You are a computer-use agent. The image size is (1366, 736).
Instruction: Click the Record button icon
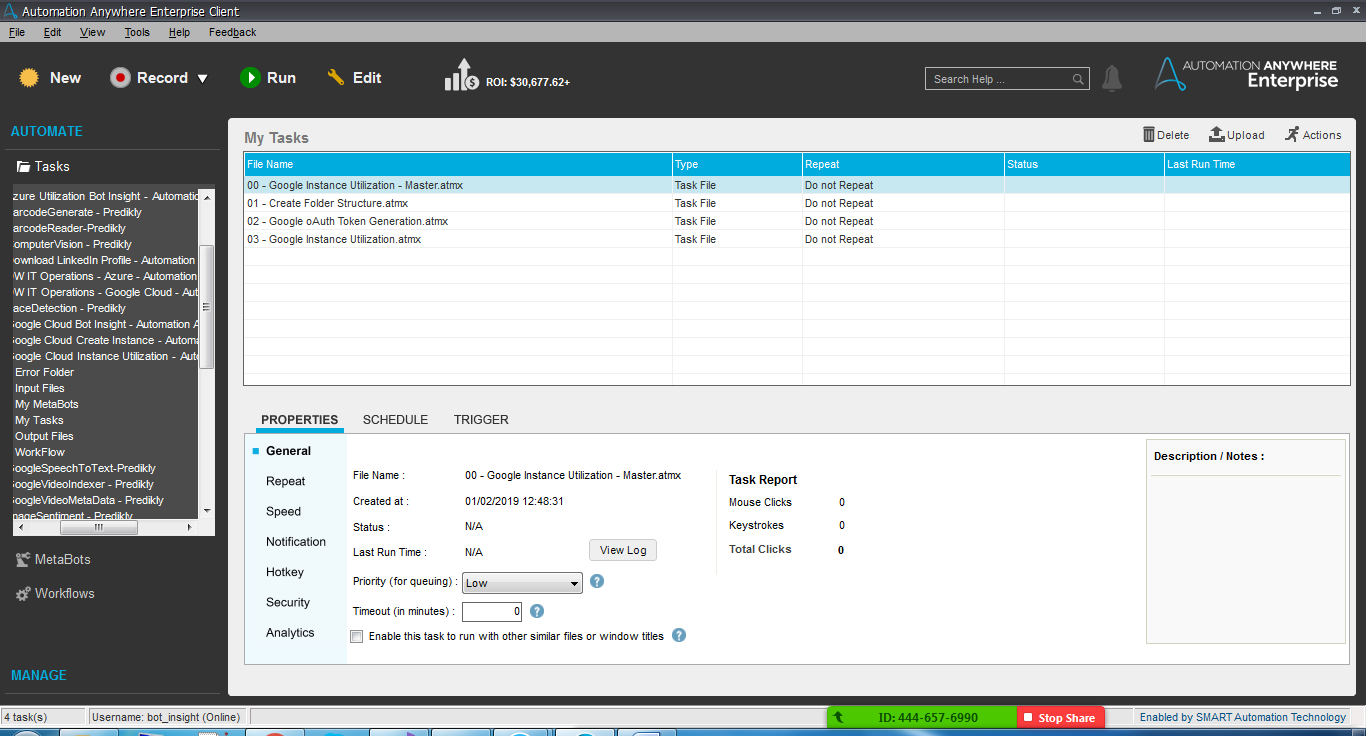tap(121, 78)
